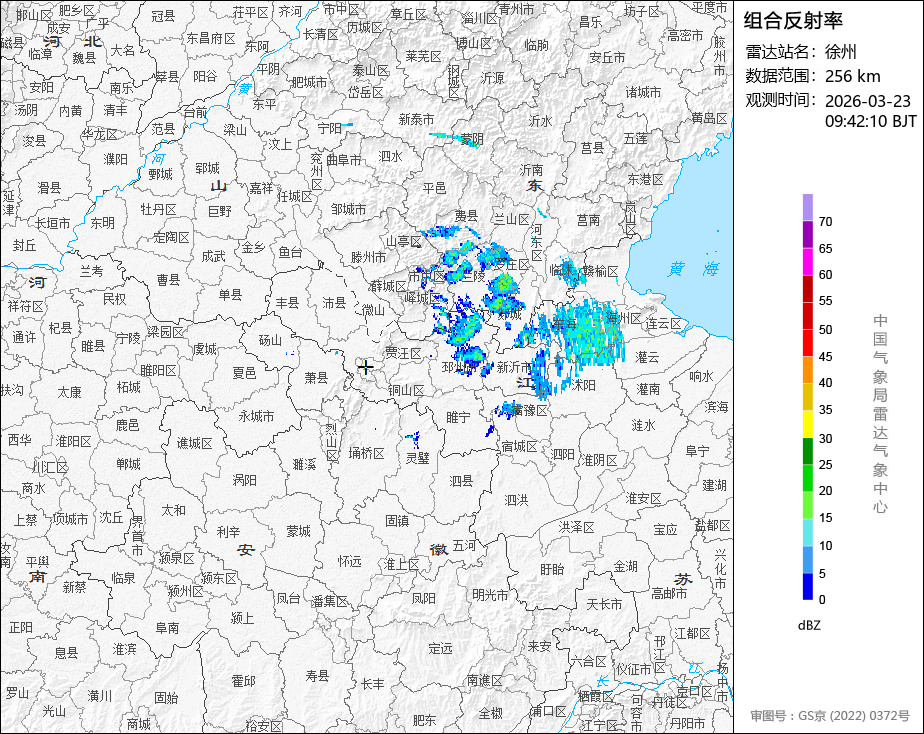Click the 阜宁 map label
Image resolution: width=924 pixels, height=734 pixels.
697,451
